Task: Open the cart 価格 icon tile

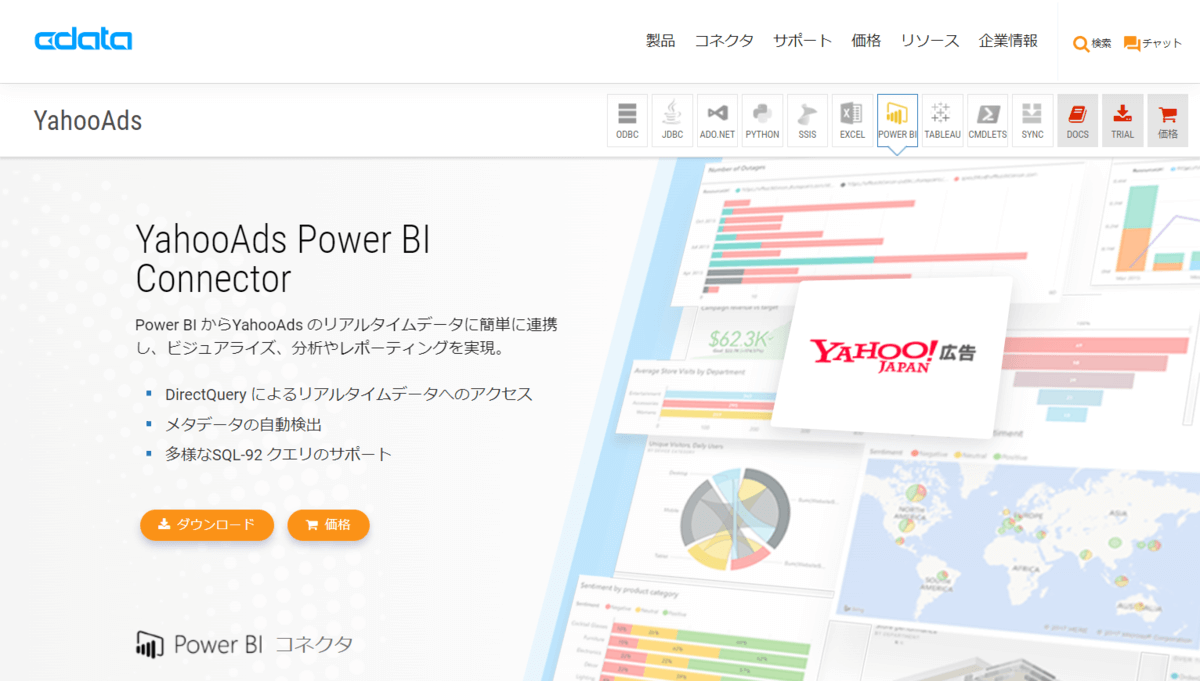Action: tap(1167, 120)
